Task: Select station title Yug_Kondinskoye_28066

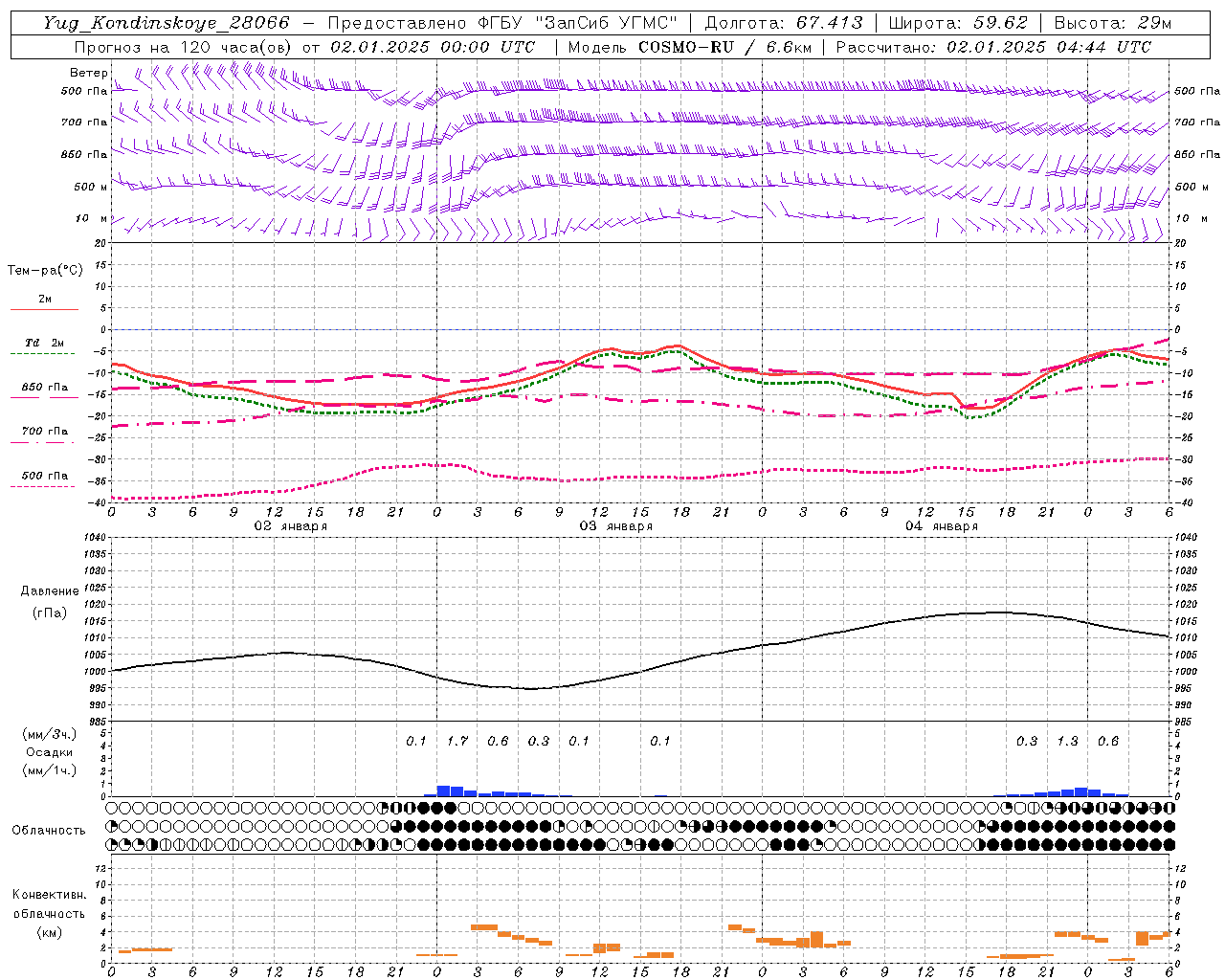Action: [x=167, y=23]
